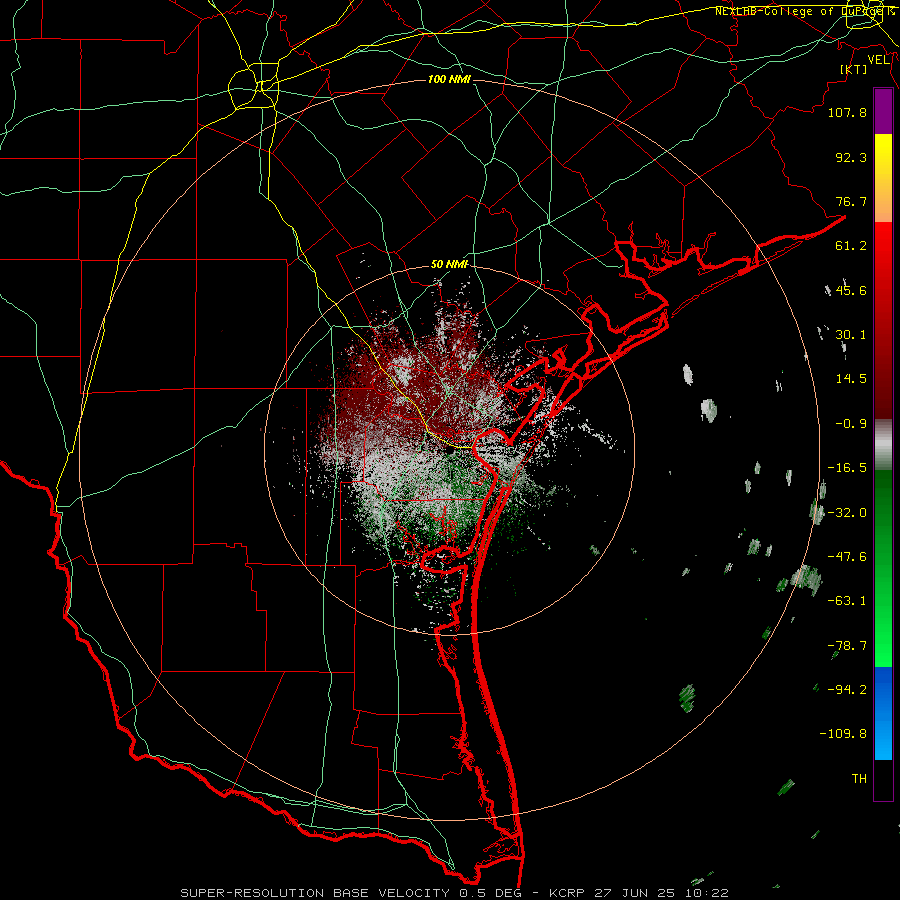The image size is (900, 900).
Task: Click the purple color bar segment
Action: coord(883,112)
